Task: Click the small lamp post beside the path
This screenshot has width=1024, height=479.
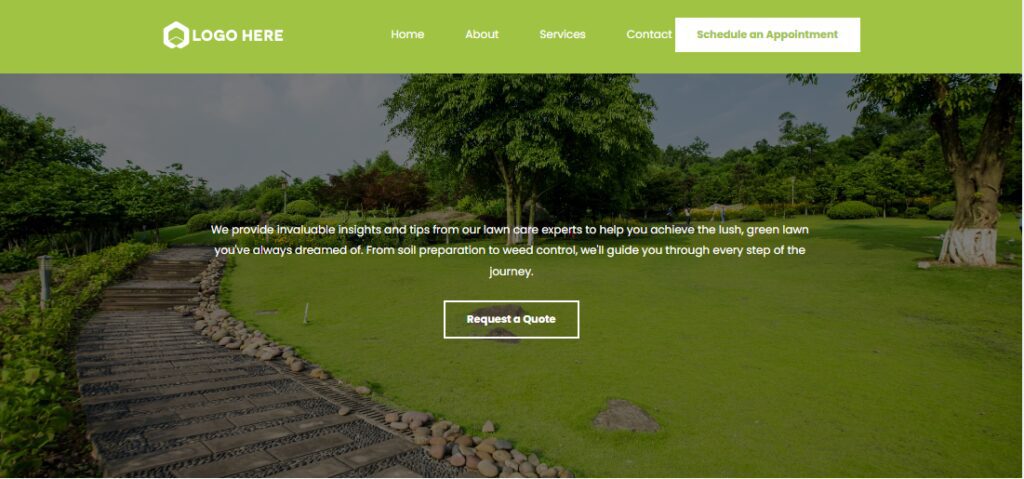Action: pos(44,282)
